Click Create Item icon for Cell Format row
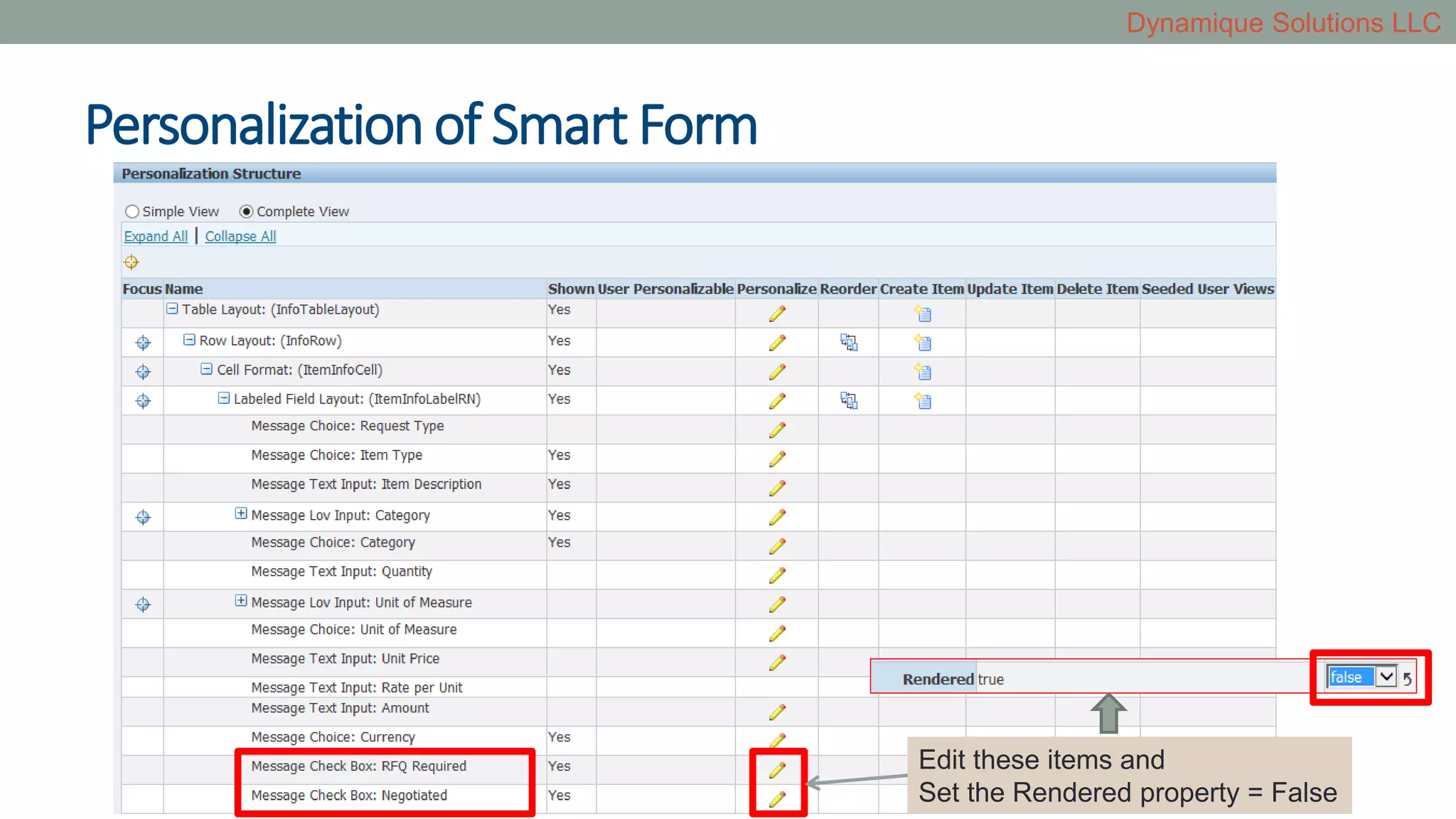 click(x=923, y=372)
